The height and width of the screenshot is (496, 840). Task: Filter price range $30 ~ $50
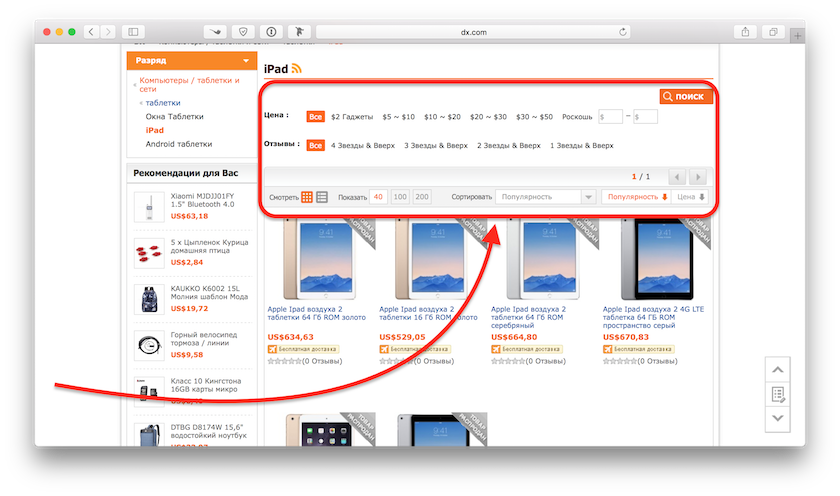tap(534, 117)
